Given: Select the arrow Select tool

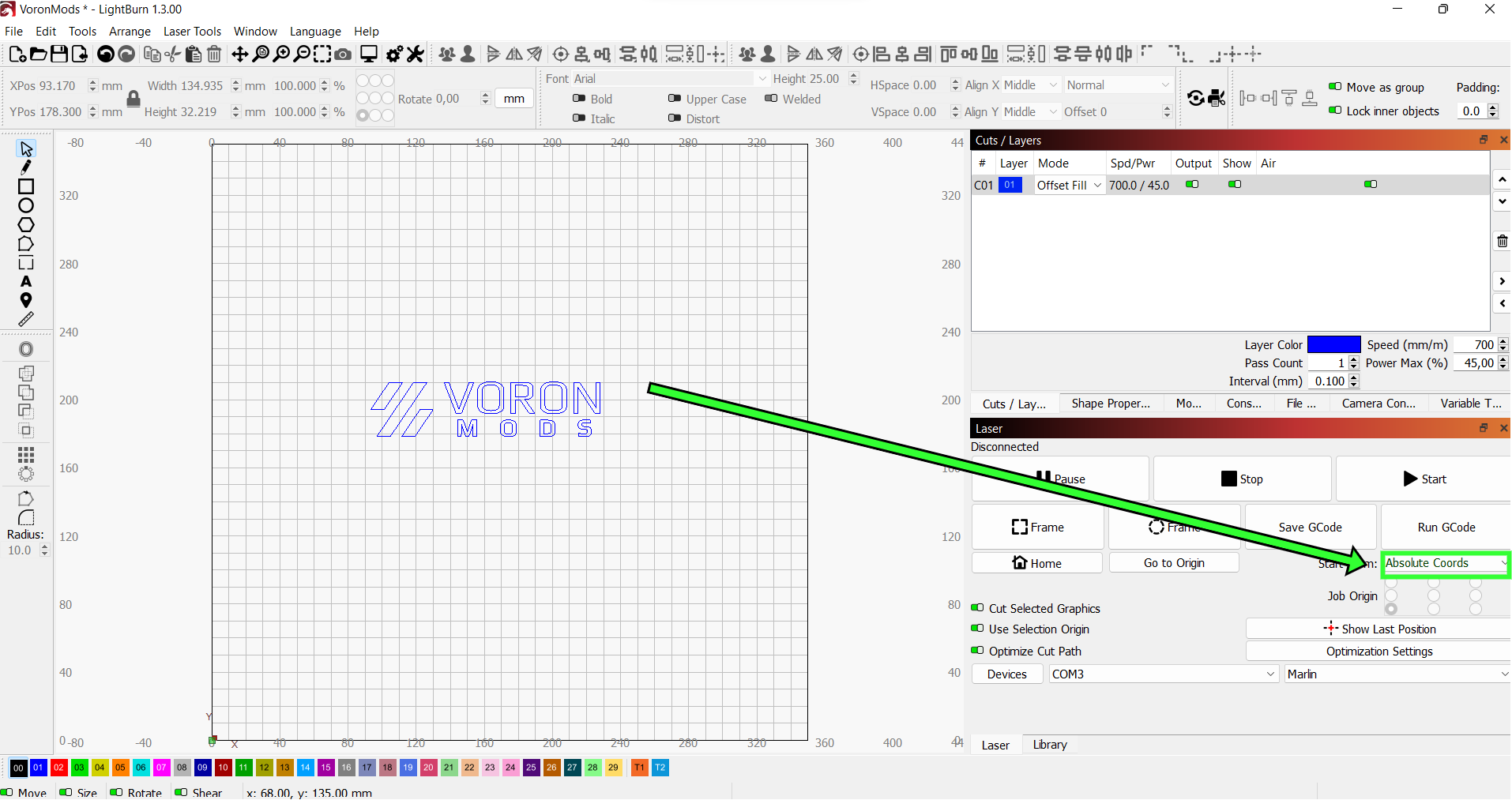Looking at the screenshot, I should 26,148.
